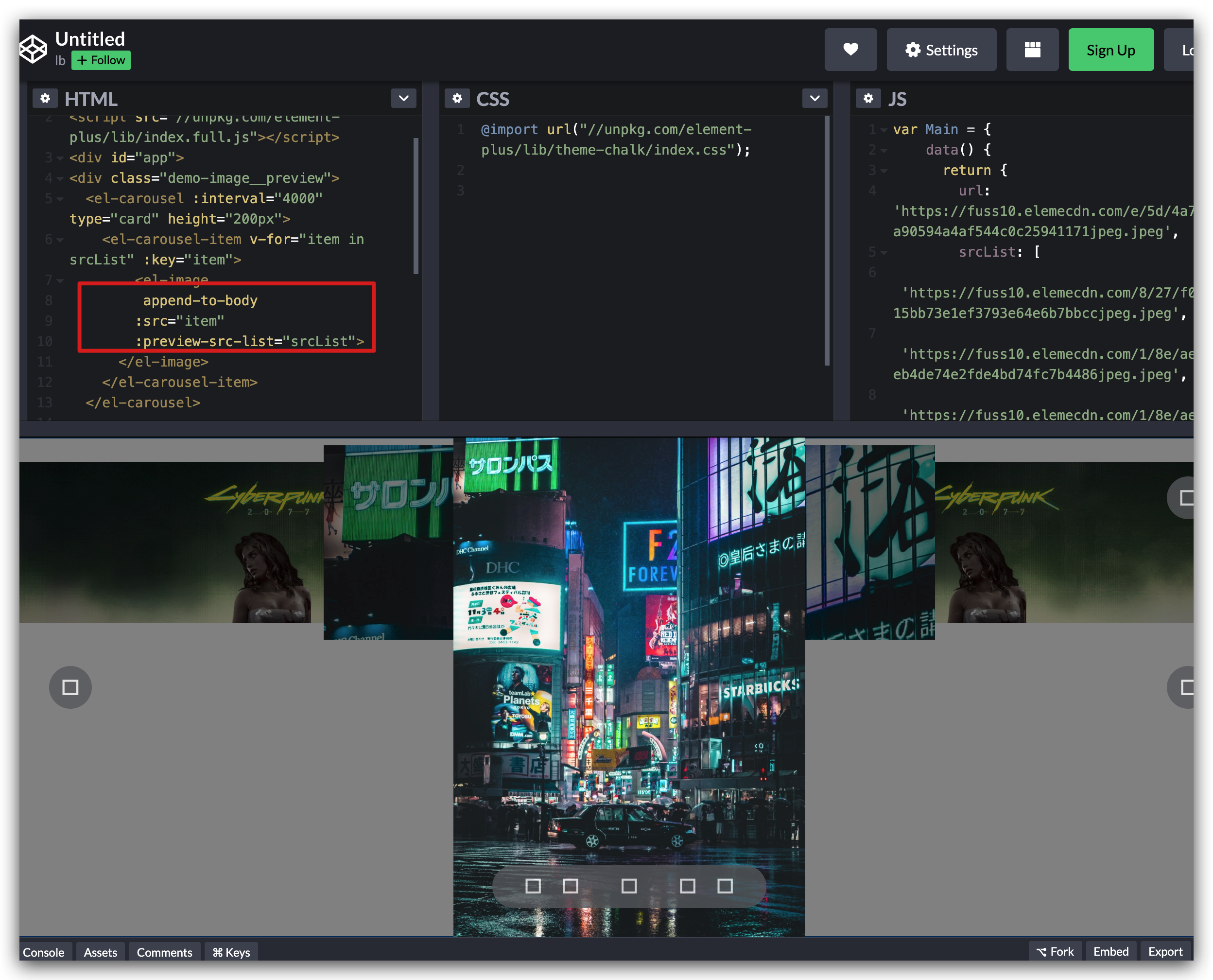The height and width of the screenshot is (980, 1213).
Task: Fold JS return block at line 3
Action: tap(884, 171)
